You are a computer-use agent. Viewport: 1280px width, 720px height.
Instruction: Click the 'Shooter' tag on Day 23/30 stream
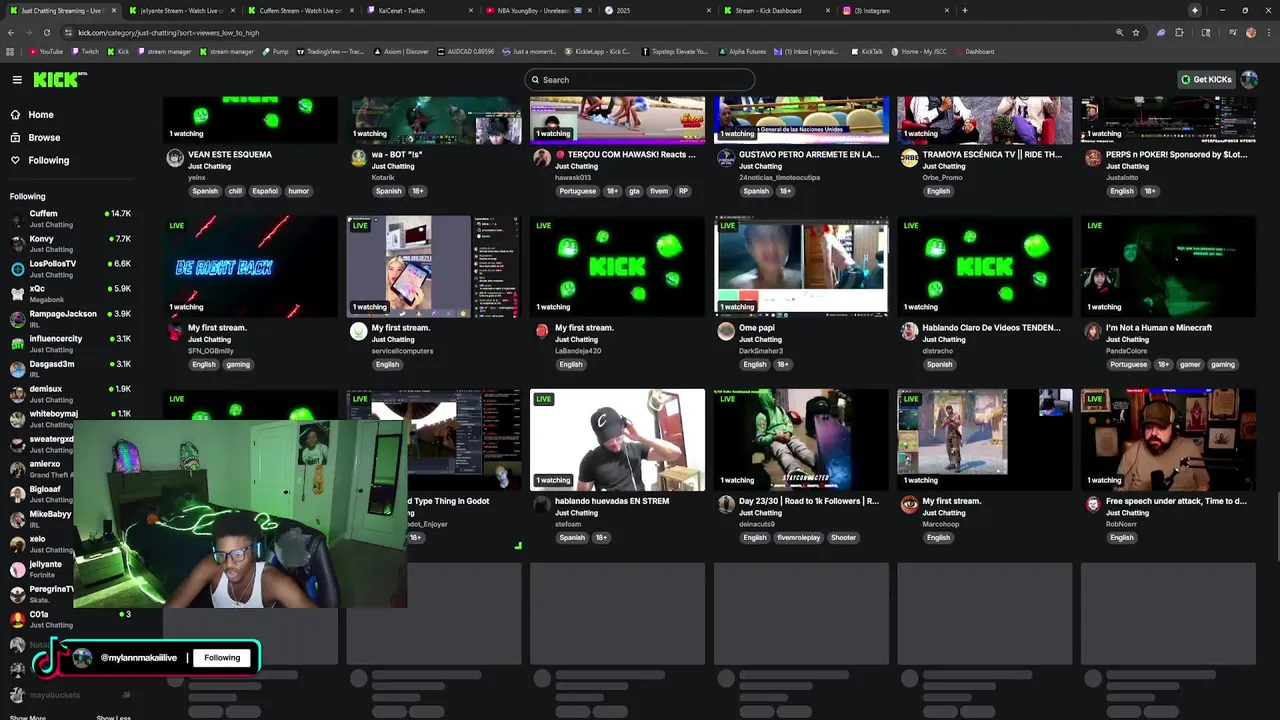coord(843,538)
